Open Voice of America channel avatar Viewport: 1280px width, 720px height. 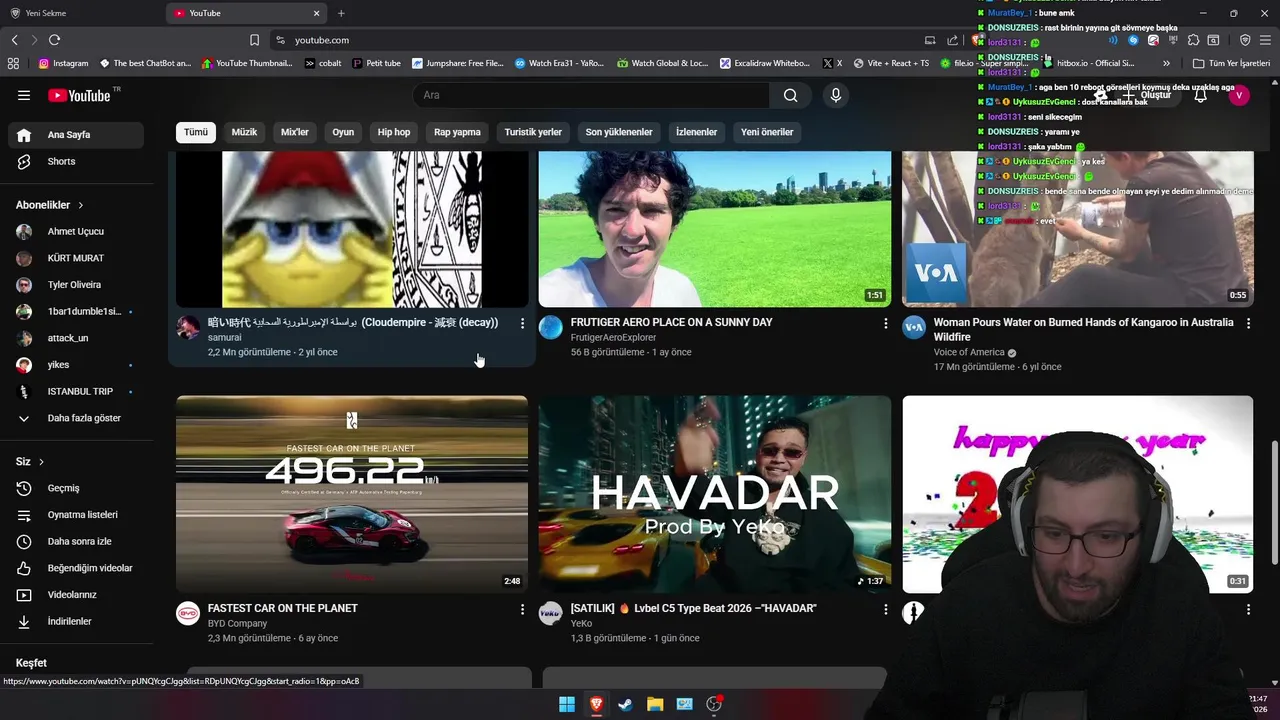(x=914, y=327)
